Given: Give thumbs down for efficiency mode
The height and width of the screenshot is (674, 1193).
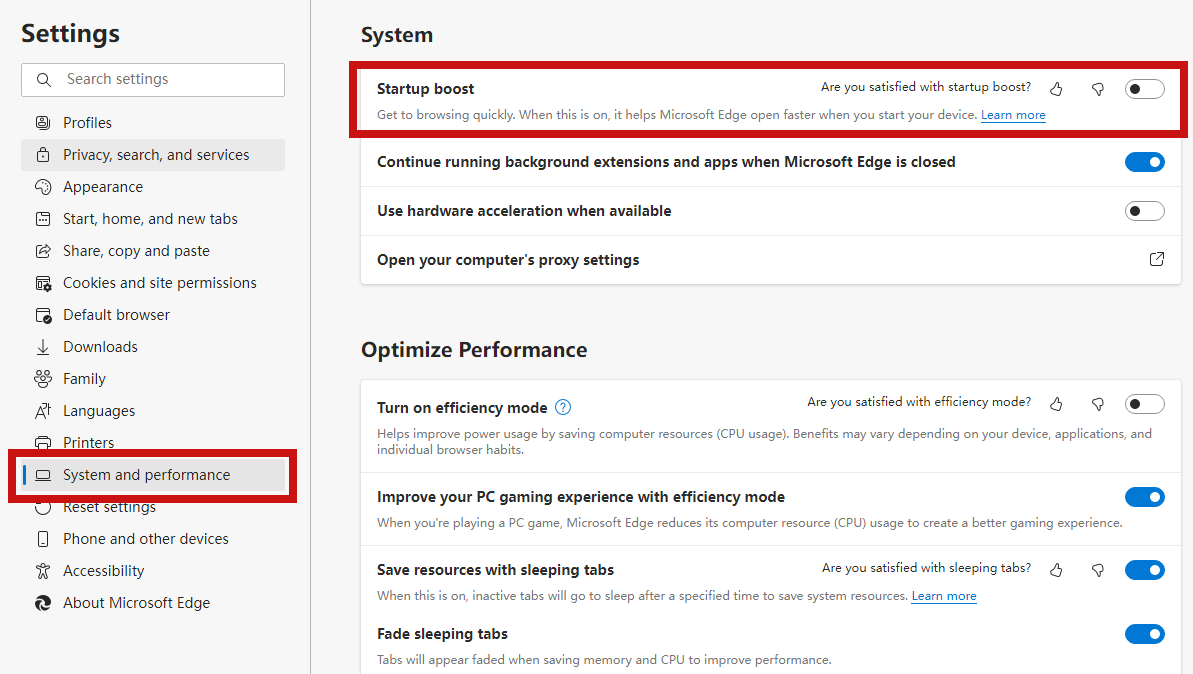Looking at the screenshot, I should coord(1098,404).
